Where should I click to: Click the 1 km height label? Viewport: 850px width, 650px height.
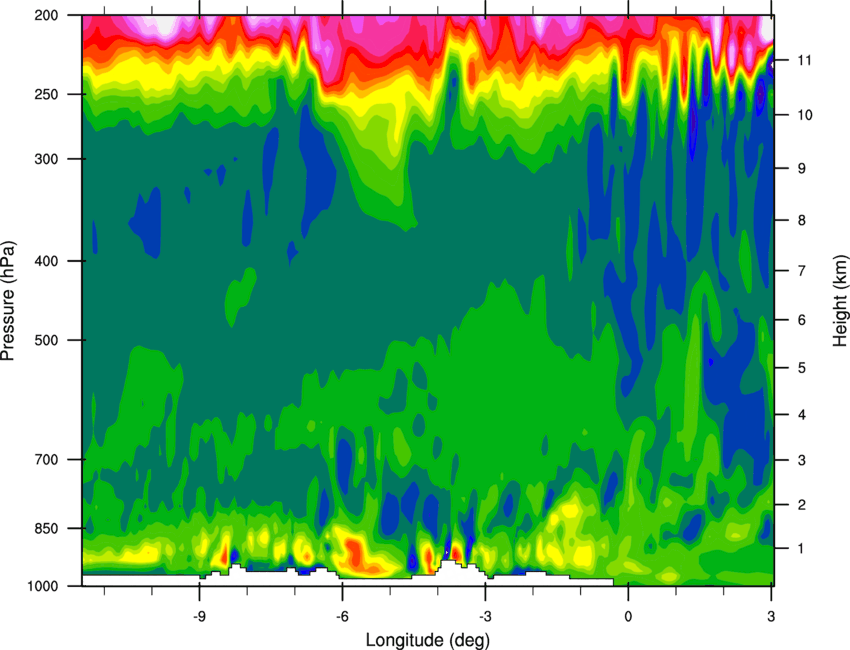click(802, 549)
